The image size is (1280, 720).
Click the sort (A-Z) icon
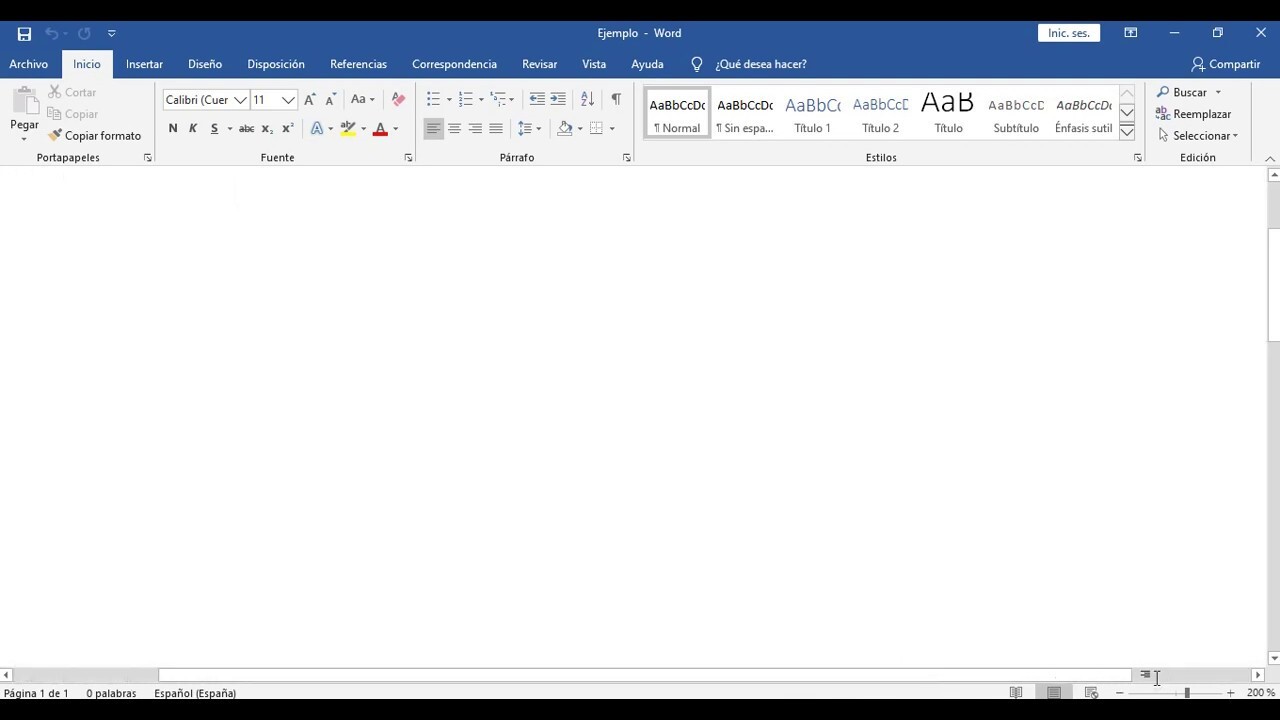pyautogui.click(x=587, y=99)
